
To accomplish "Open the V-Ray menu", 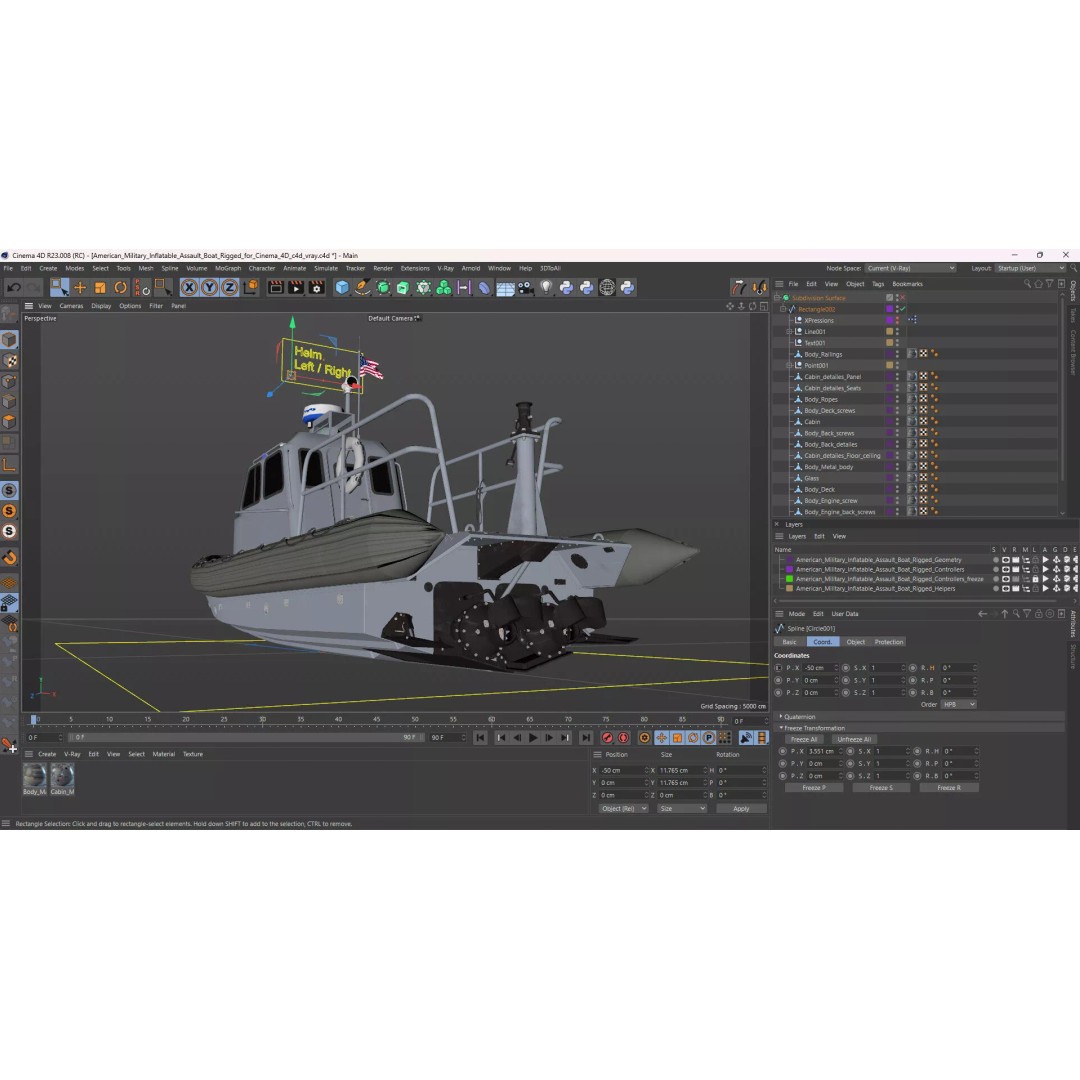I will [x=446, y=269].
